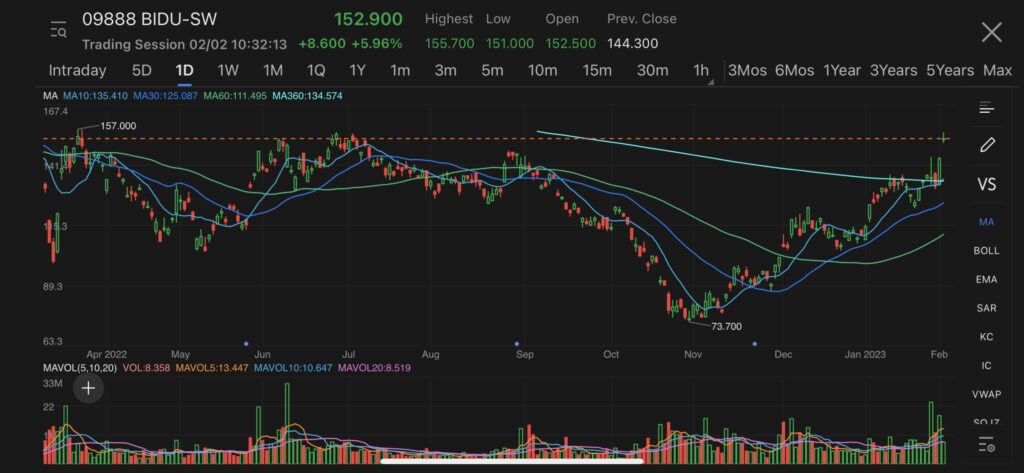Close the full-screen chart view
Screen dimensions: 1024x473
point(990,32)
